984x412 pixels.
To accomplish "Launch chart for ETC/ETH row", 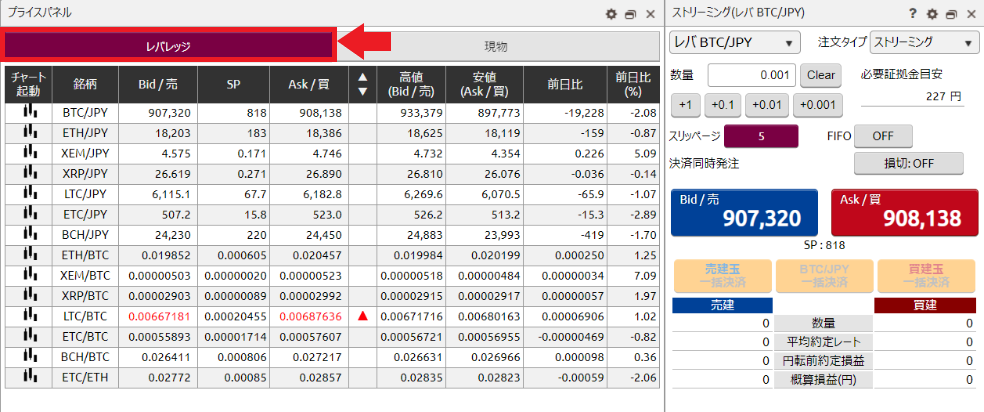I will (29, 377).
